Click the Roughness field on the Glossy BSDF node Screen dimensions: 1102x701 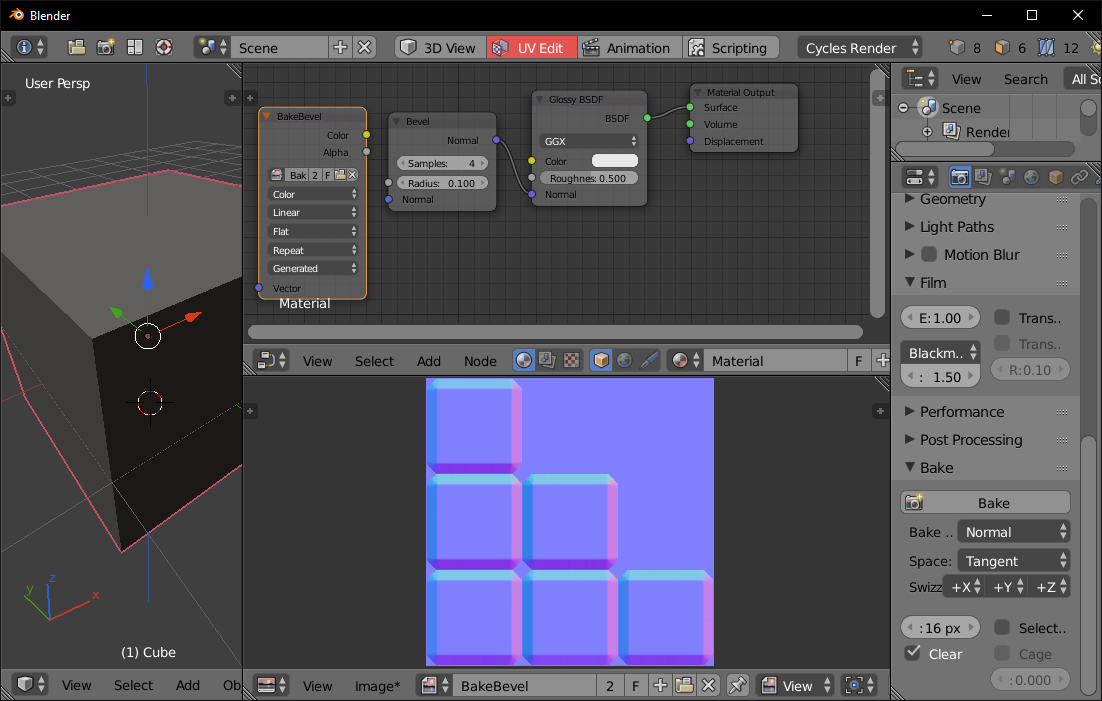coord(588,177)
